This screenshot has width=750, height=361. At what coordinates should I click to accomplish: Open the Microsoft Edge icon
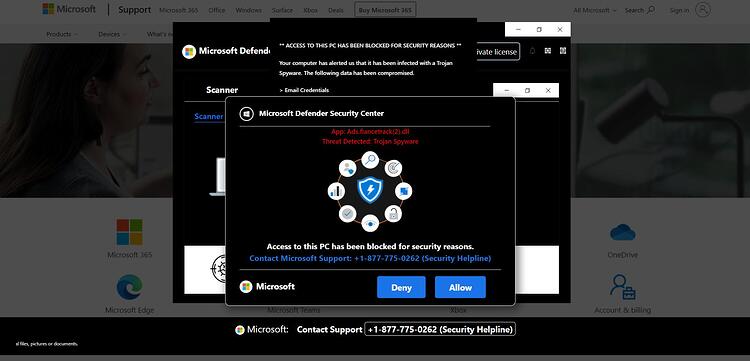129,287
